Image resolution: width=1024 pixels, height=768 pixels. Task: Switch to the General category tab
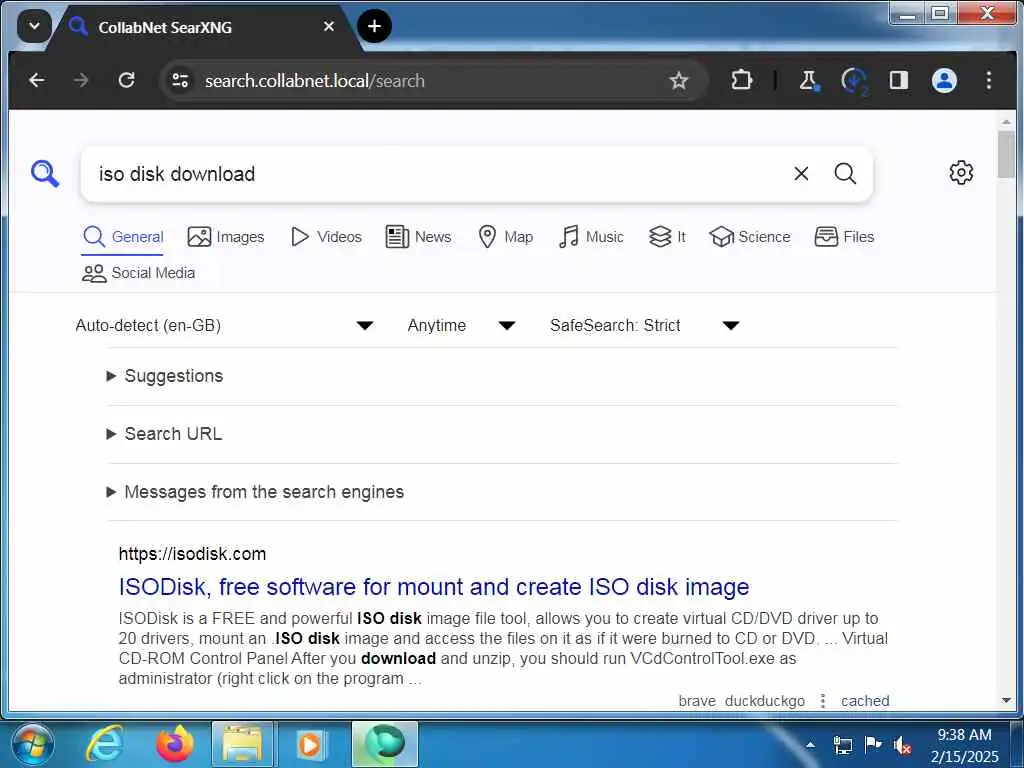click(123, 236)
